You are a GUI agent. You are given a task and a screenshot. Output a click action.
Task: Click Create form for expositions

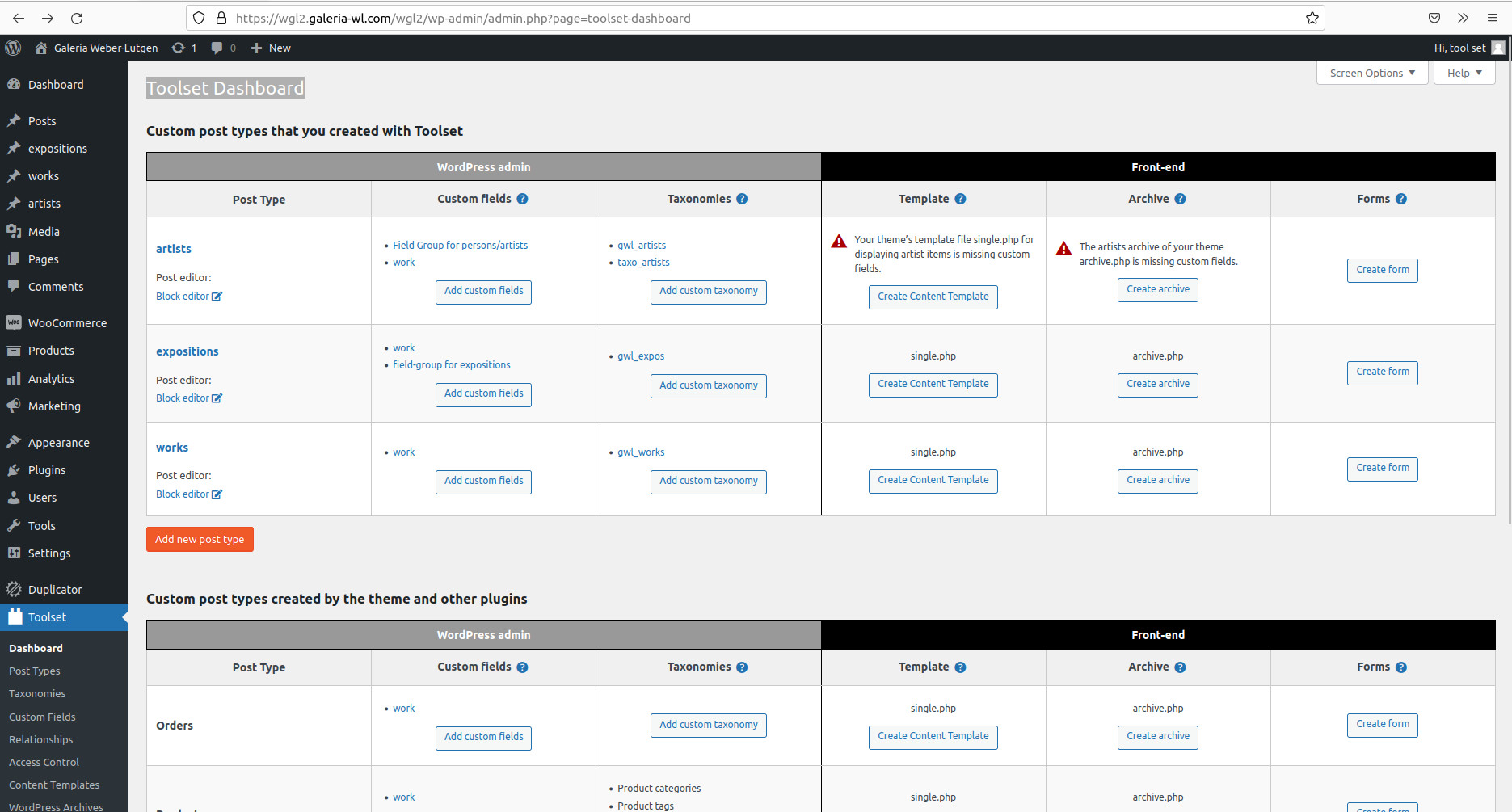coord(1382,372)
